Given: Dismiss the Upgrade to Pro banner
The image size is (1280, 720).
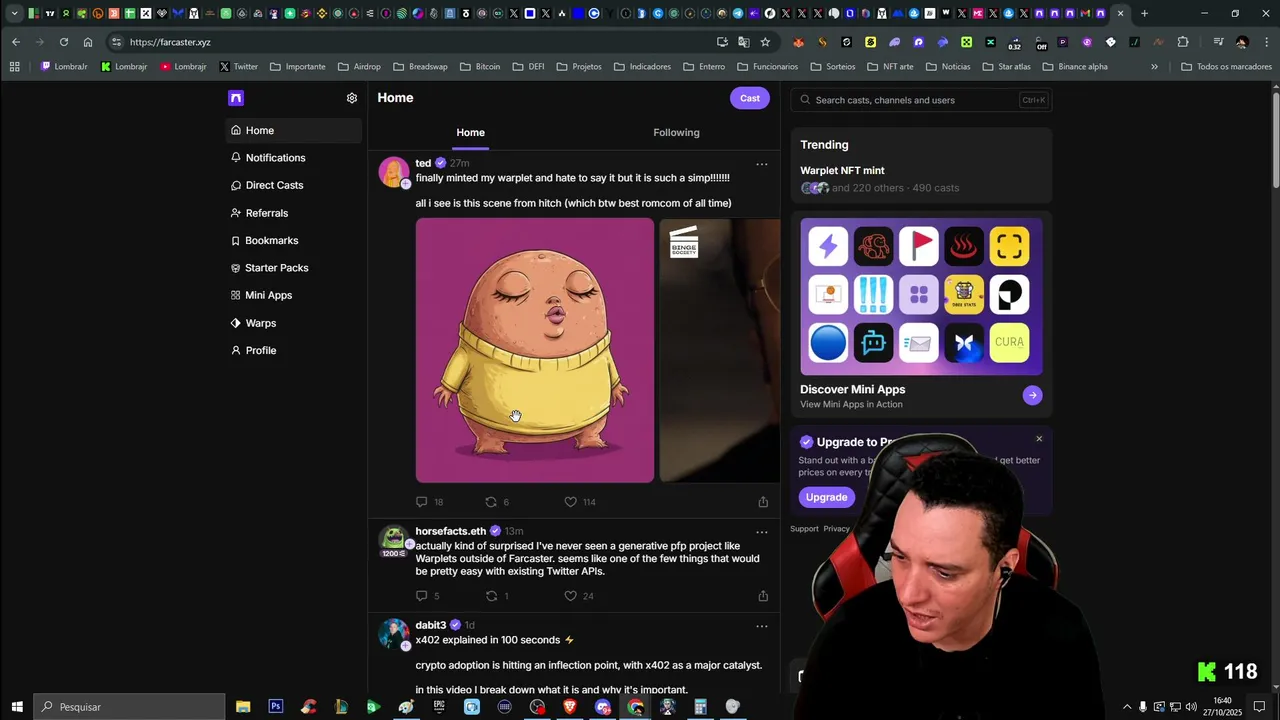Looking at the screenshot, I should [1039, 439].
